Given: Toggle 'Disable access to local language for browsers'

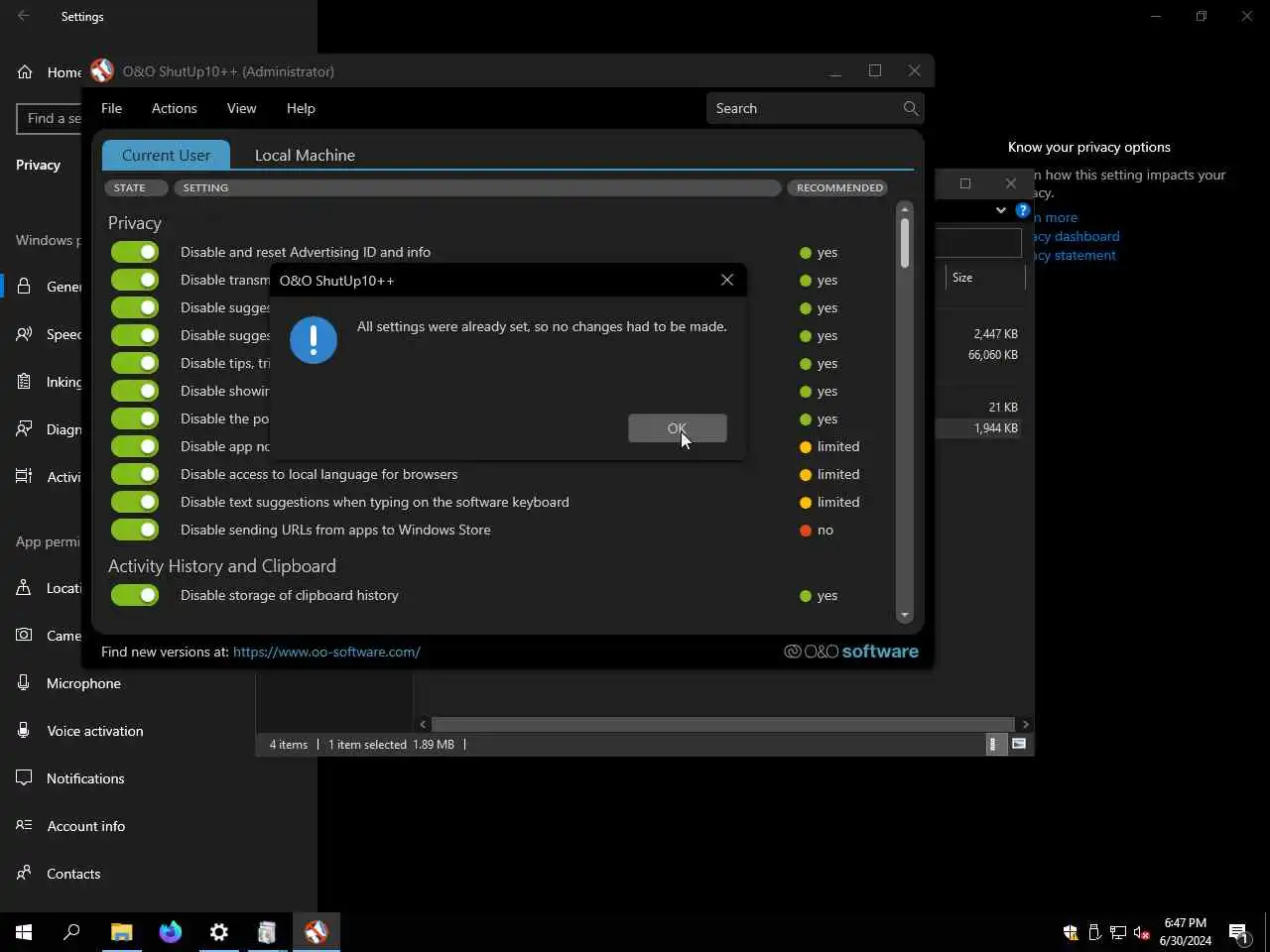Looking at the screenshot, I should (x=135, y=474).
